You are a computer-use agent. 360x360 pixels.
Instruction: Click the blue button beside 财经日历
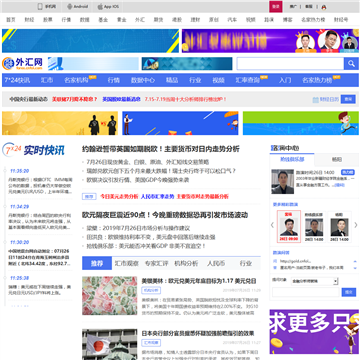[348, 99]
